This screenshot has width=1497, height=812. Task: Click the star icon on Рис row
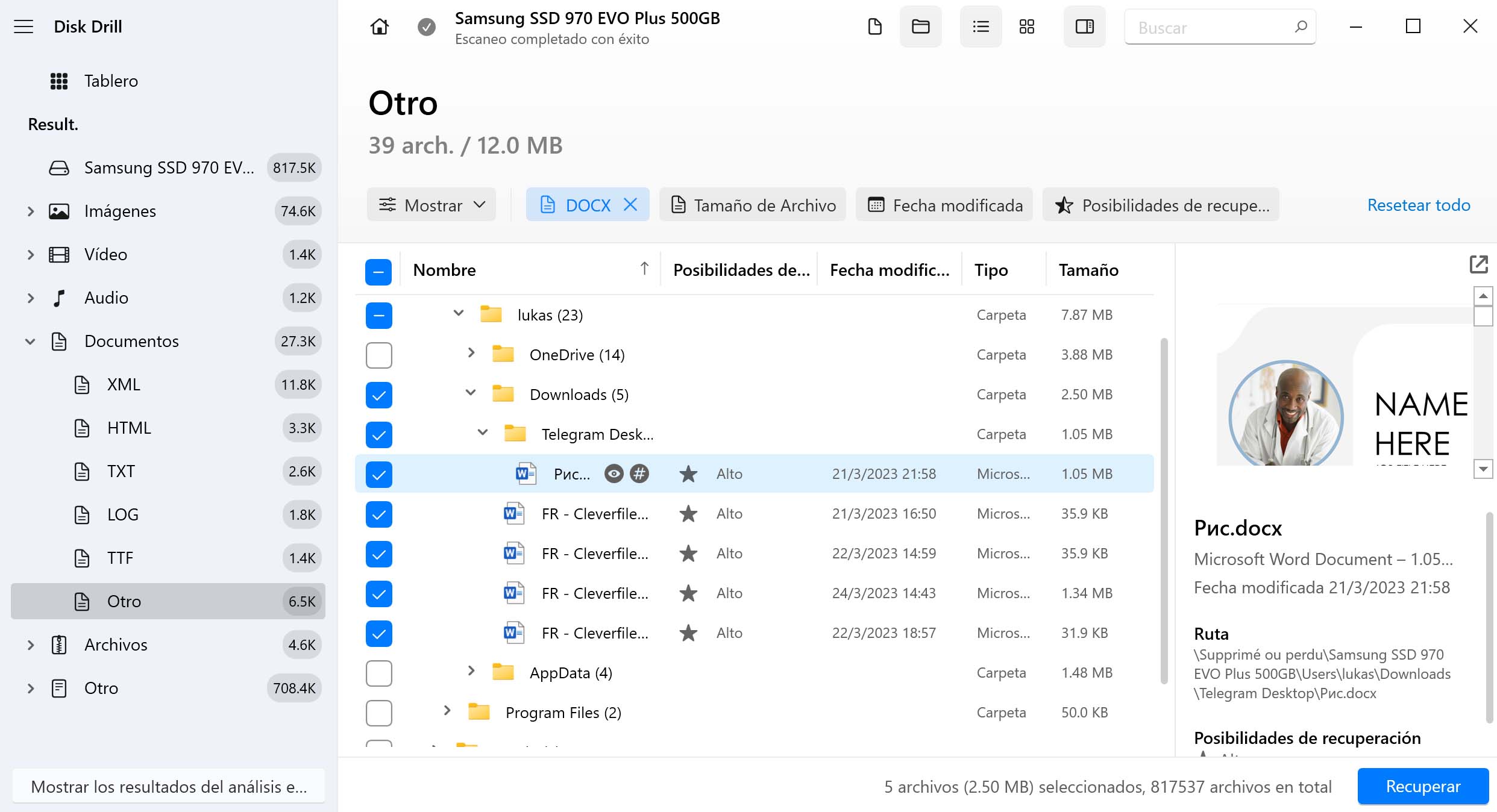click(688, 474)
